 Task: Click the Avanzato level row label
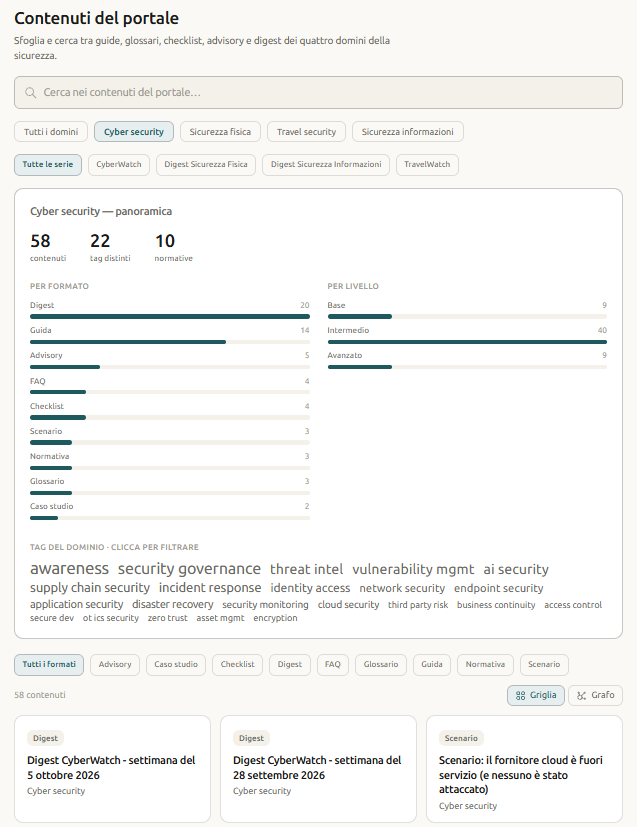344,355
